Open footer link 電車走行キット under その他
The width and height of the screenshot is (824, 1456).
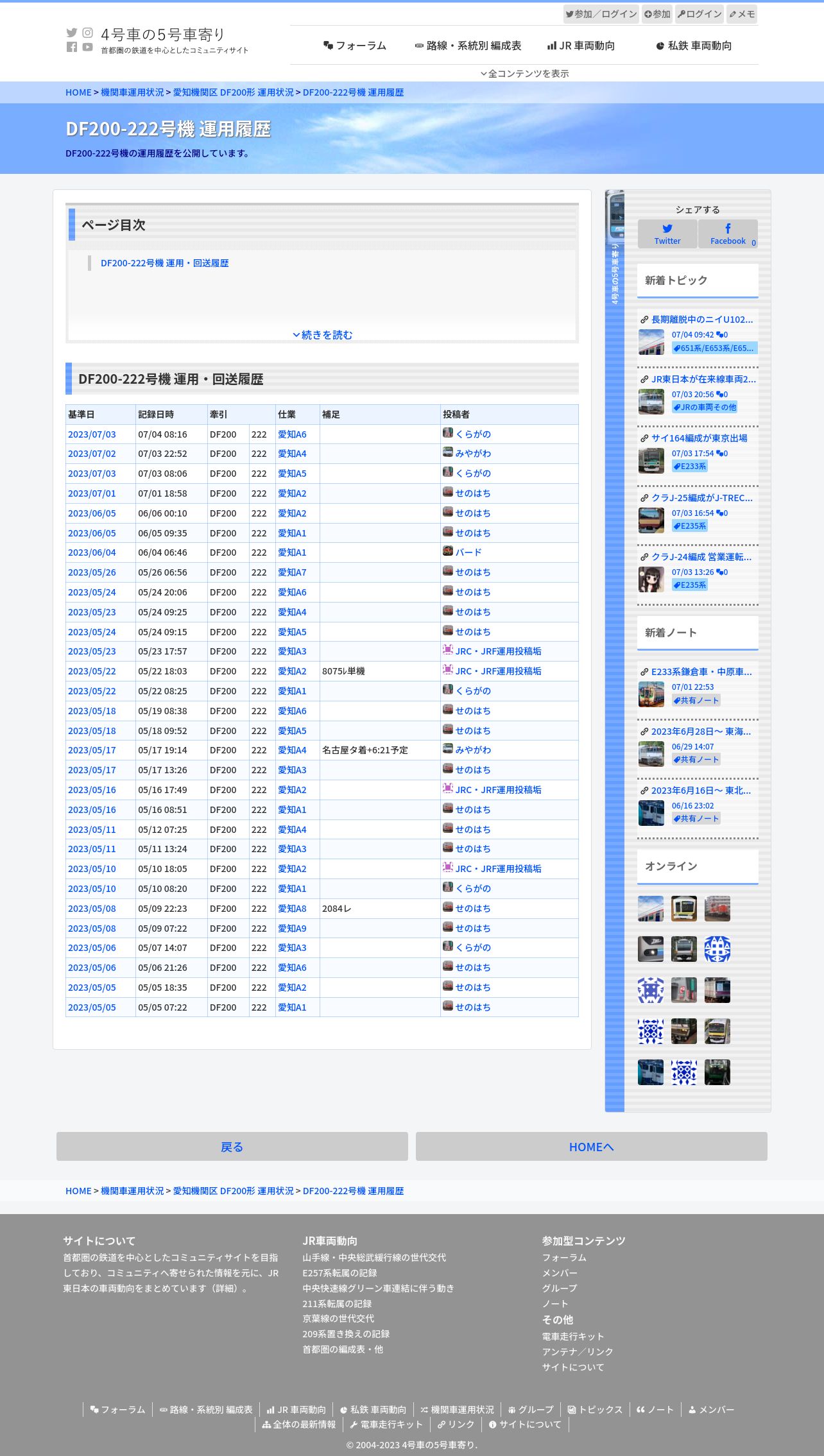(x=573, y=1336)
